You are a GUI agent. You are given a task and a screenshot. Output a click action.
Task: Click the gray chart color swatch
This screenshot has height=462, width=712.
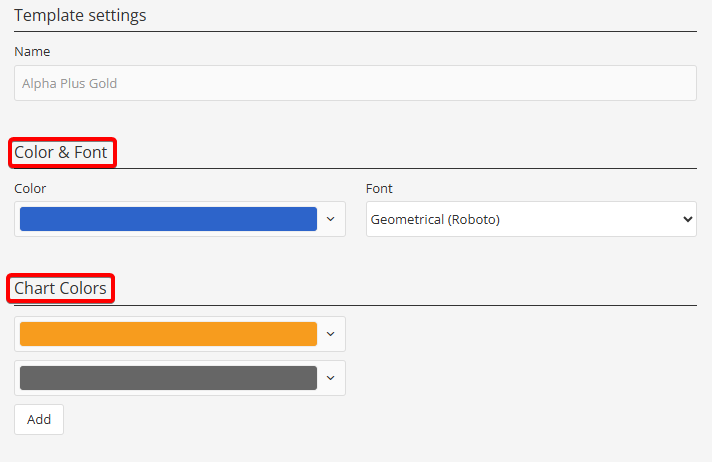168,378
